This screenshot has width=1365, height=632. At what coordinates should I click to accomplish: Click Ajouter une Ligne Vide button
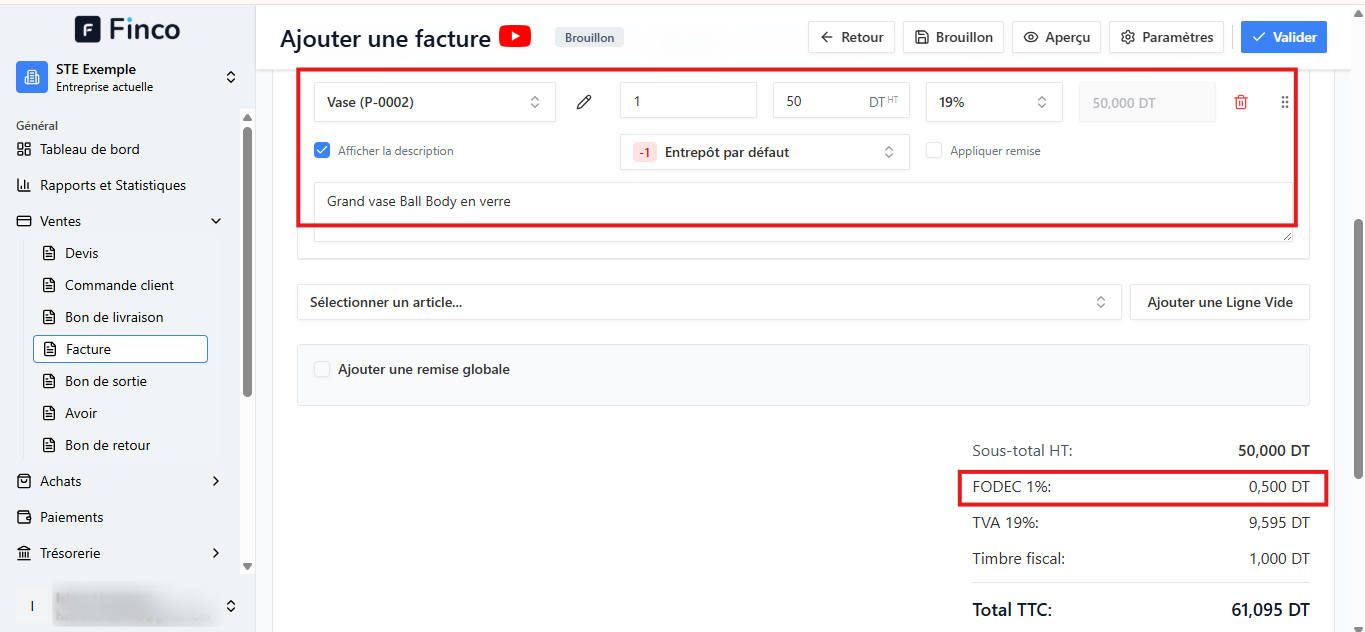[1220, 302]
